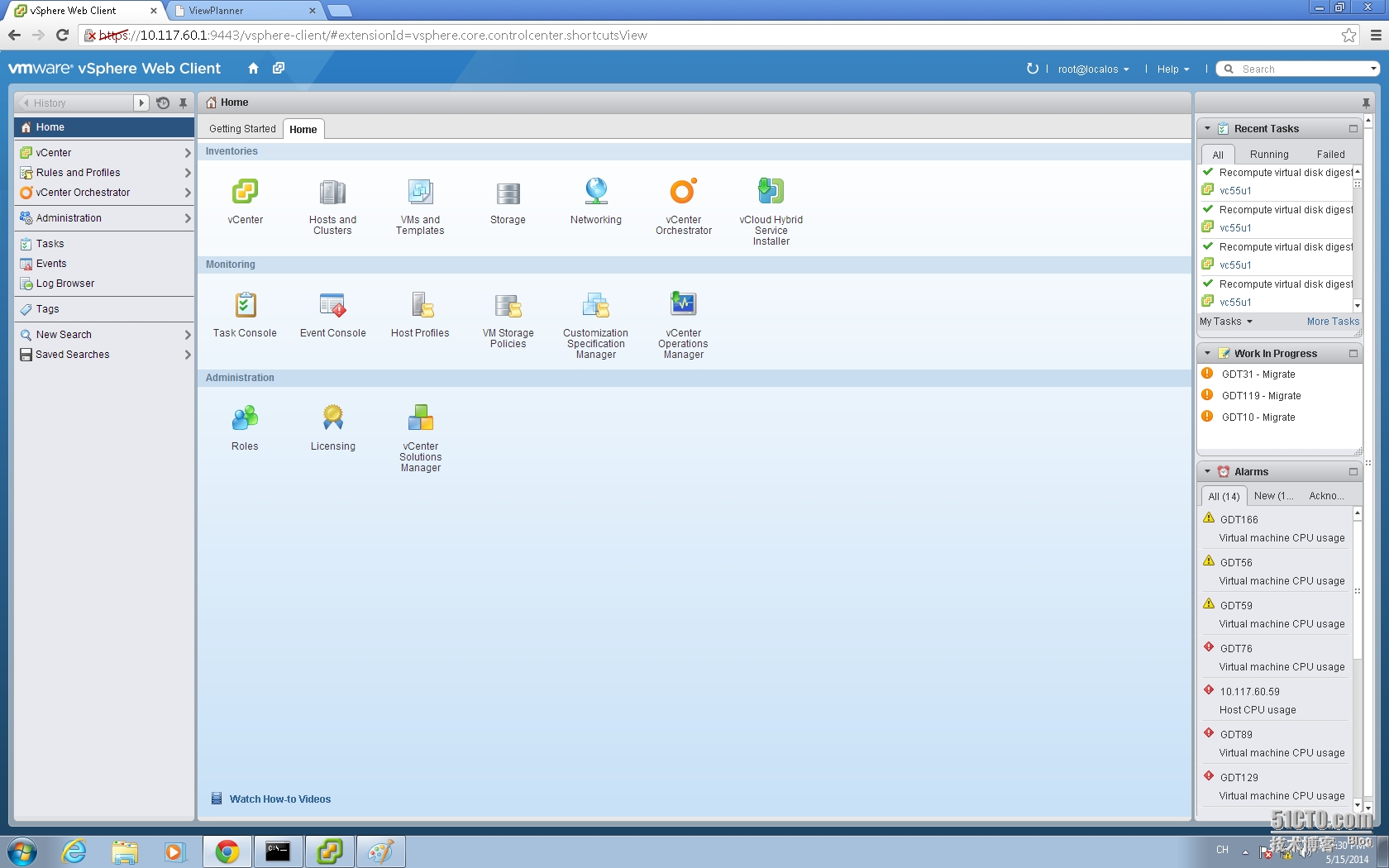Open Hosts and Clusters inventory
Viewport: 1389px width, 868px height.
[x=332, y=192]
